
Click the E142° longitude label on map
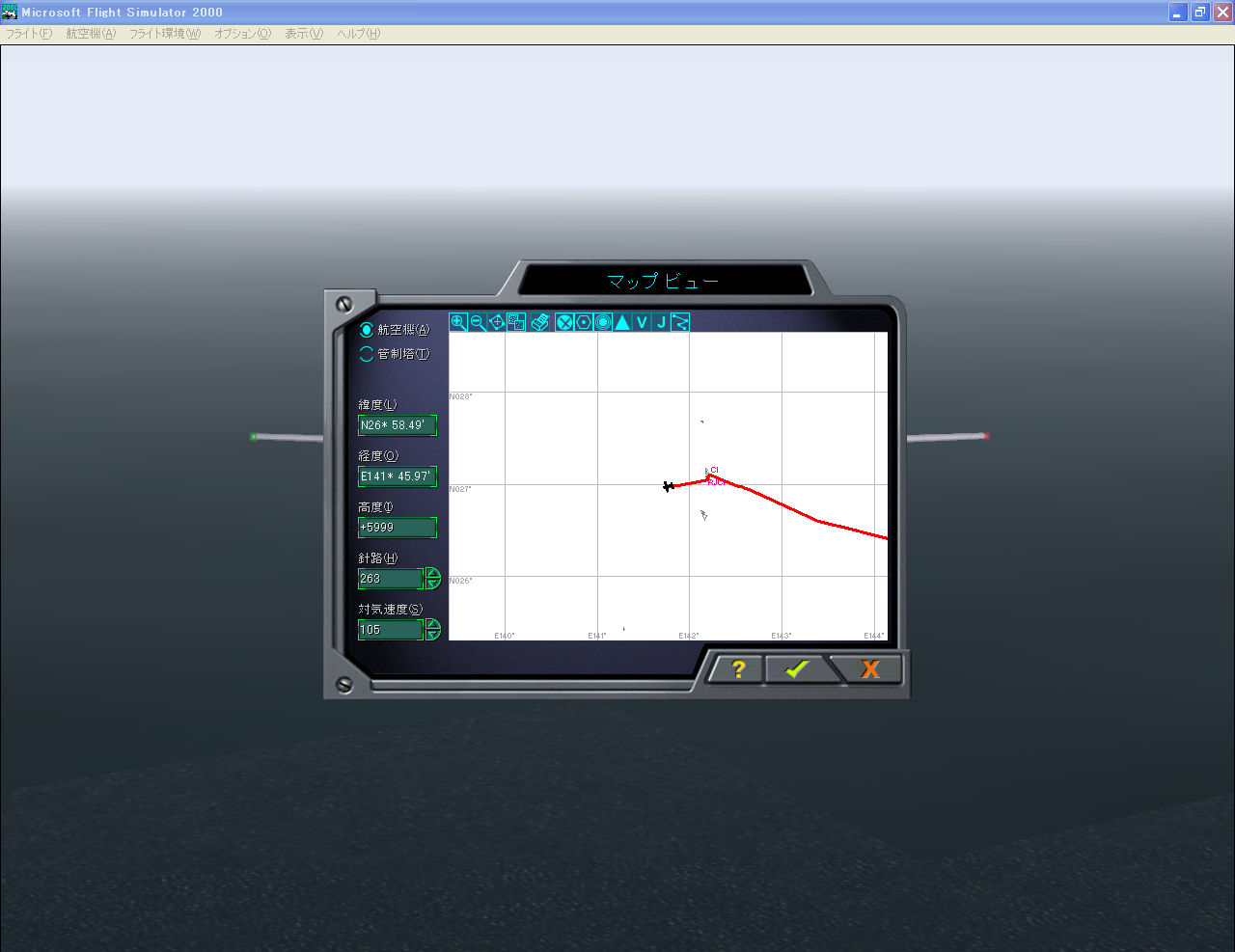tap(689, 636)
